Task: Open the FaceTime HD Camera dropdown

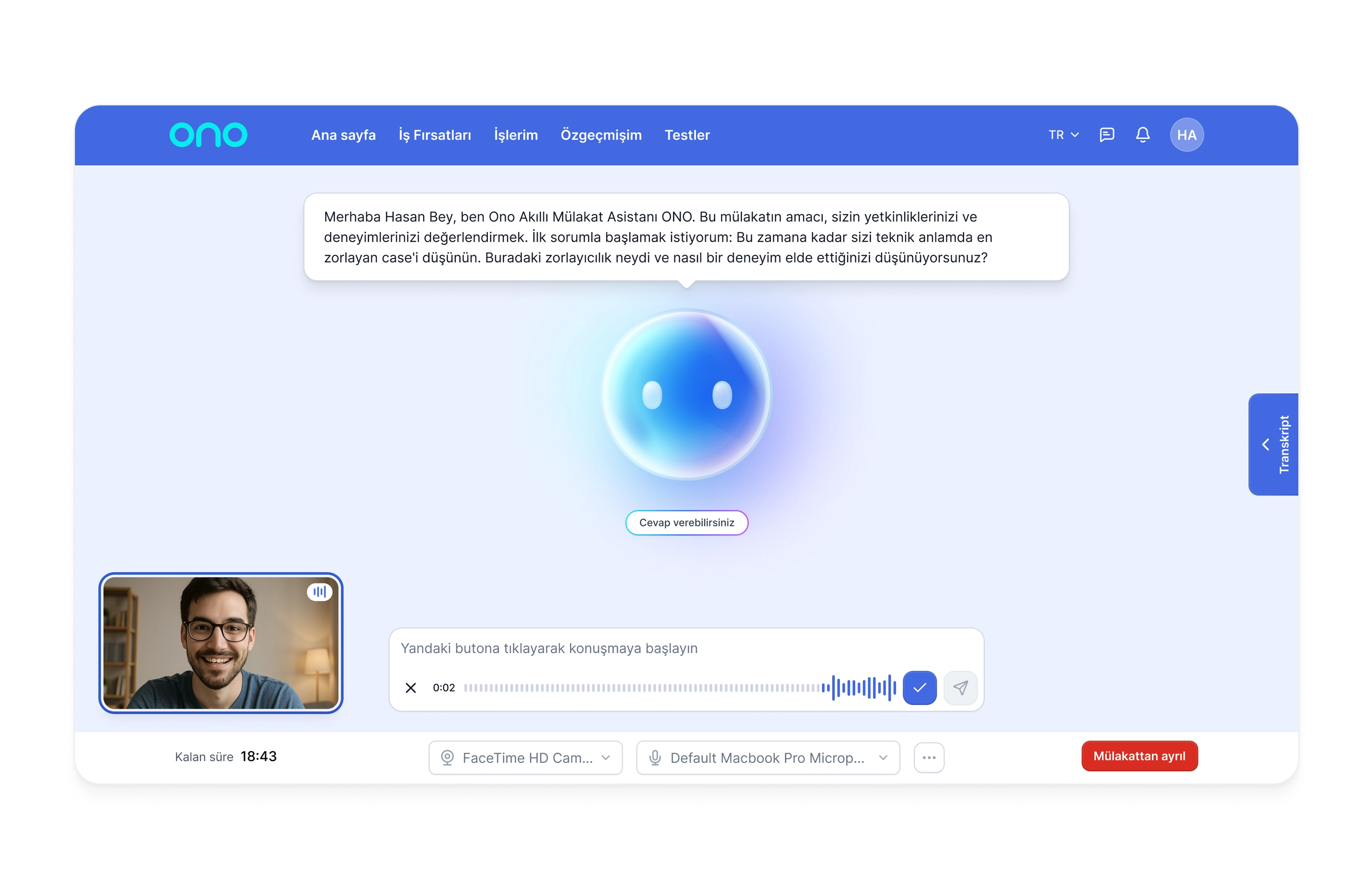Action: pyautogui.click(x=525, y=758)
